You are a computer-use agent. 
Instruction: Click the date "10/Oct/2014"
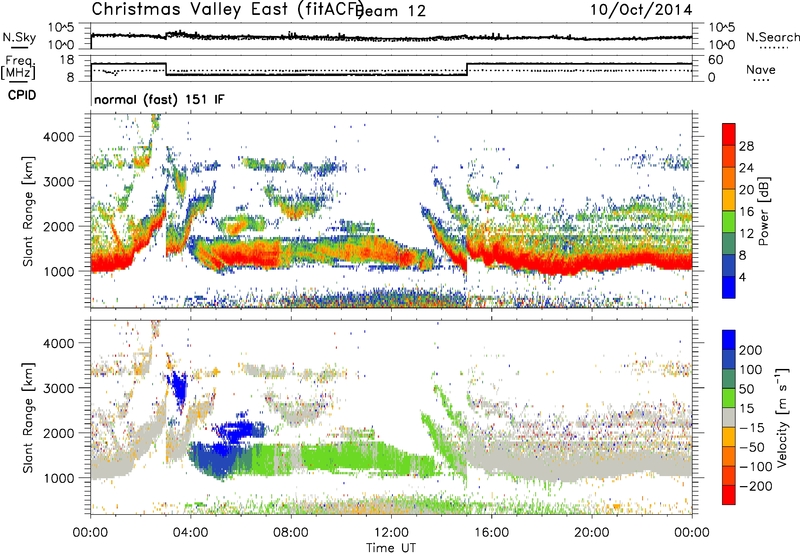click(641, 10)
